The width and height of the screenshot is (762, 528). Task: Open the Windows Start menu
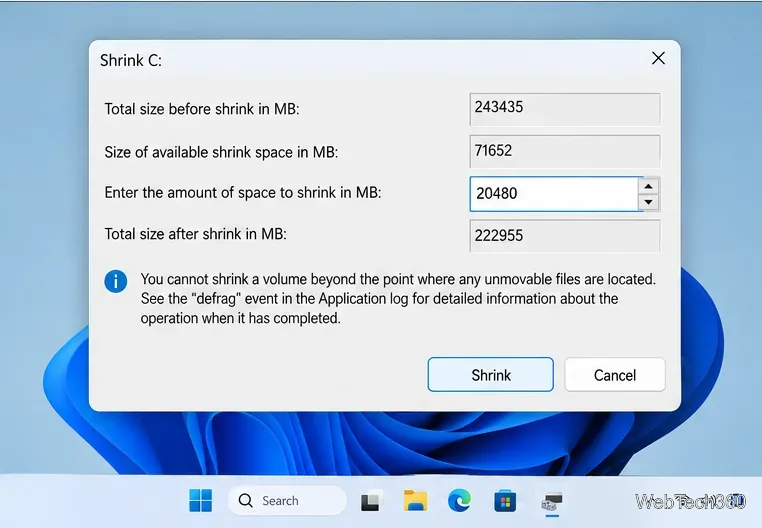200,500
